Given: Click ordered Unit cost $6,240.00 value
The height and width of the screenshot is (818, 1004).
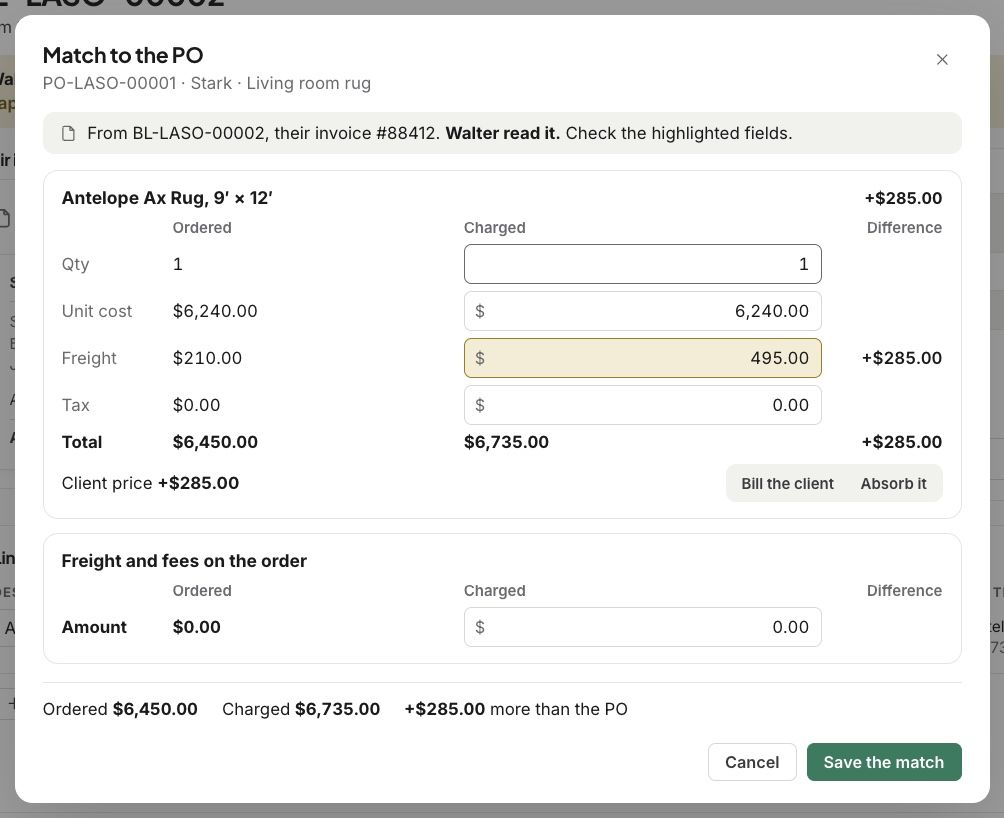Looking at the screenshot, I should 215,311.
